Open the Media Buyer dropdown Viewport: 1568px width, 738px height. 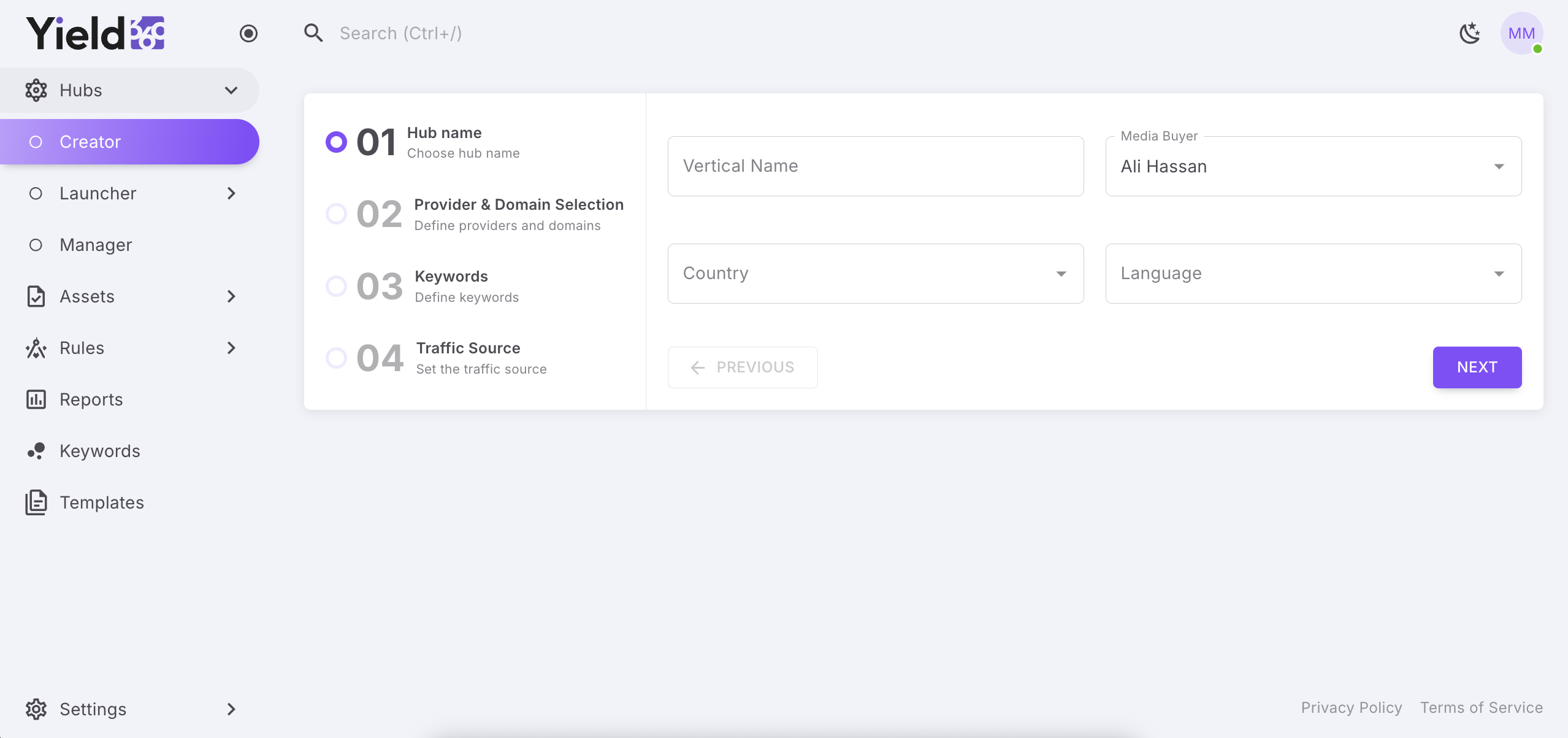coord(1313,166)
